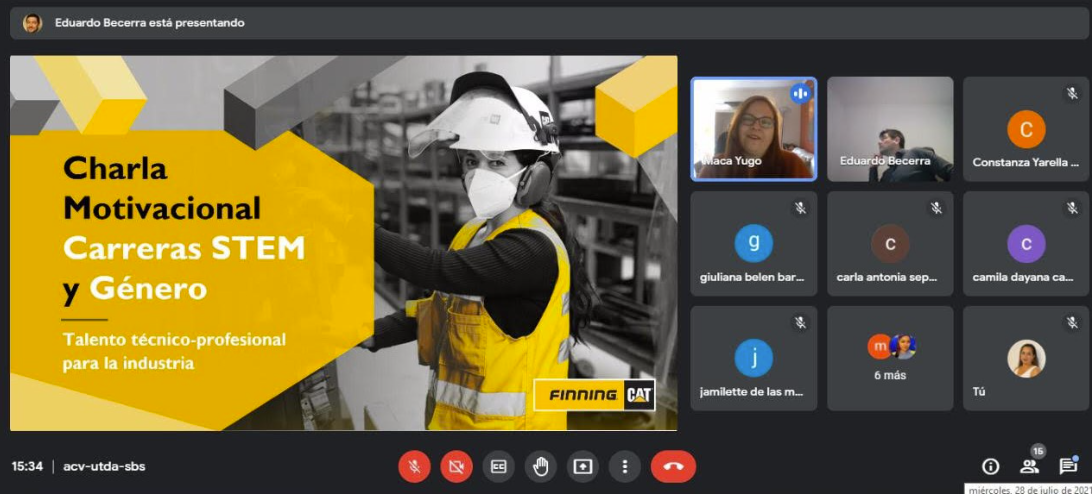Hang up with the red end call button

pyautogui.click(x=673, y=466)
